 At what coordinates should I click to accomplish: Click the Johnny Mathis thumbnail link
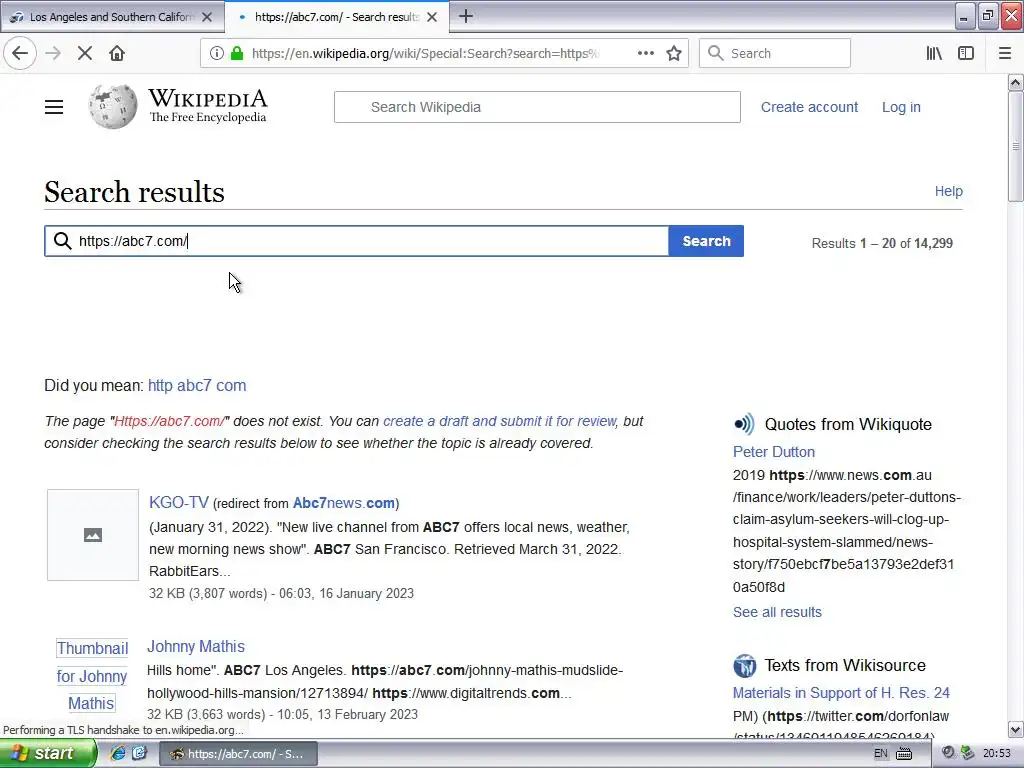(92, 676)
